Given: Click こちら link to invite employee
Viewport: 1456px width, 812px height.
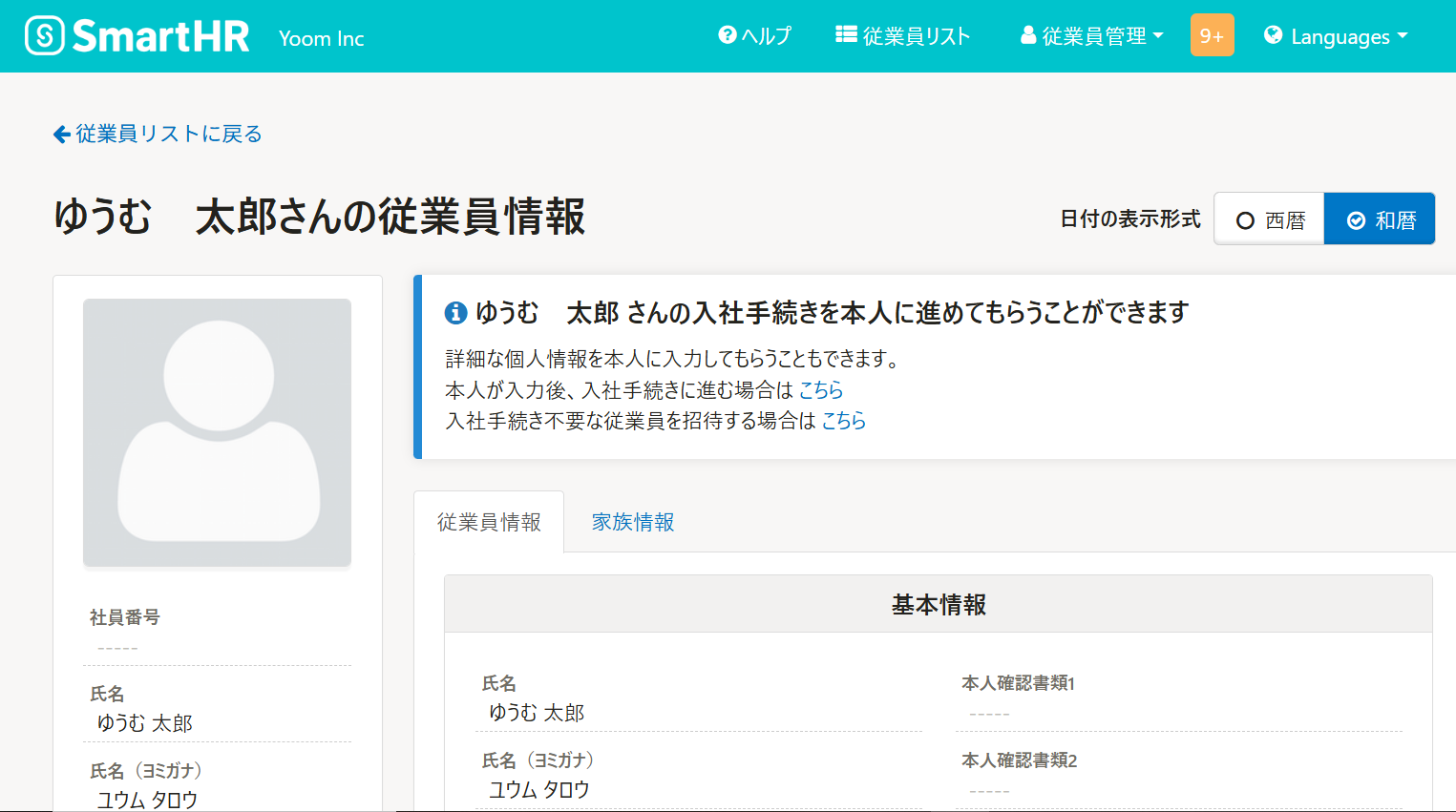Looking at the screenshot, I should [x=844, y=421].
